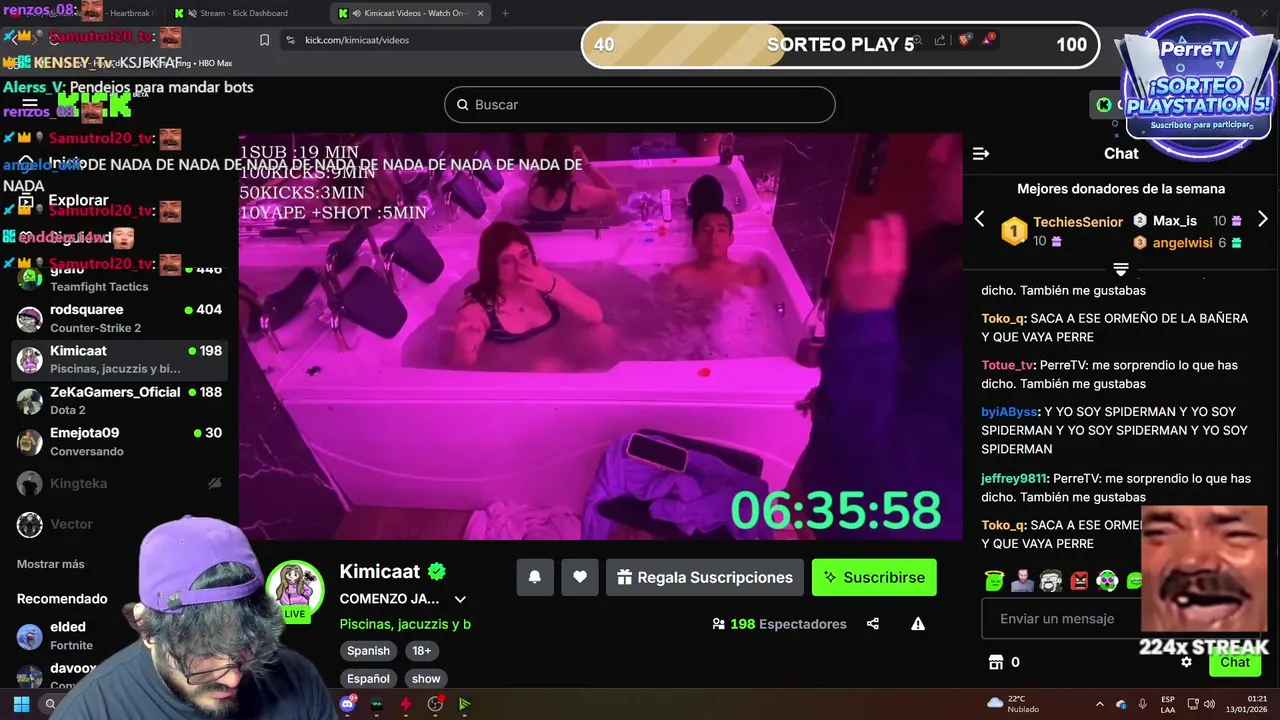Bookmark page icon in address bar
The width and height of the screenshot is (1280, 720).
pos(264,40)
